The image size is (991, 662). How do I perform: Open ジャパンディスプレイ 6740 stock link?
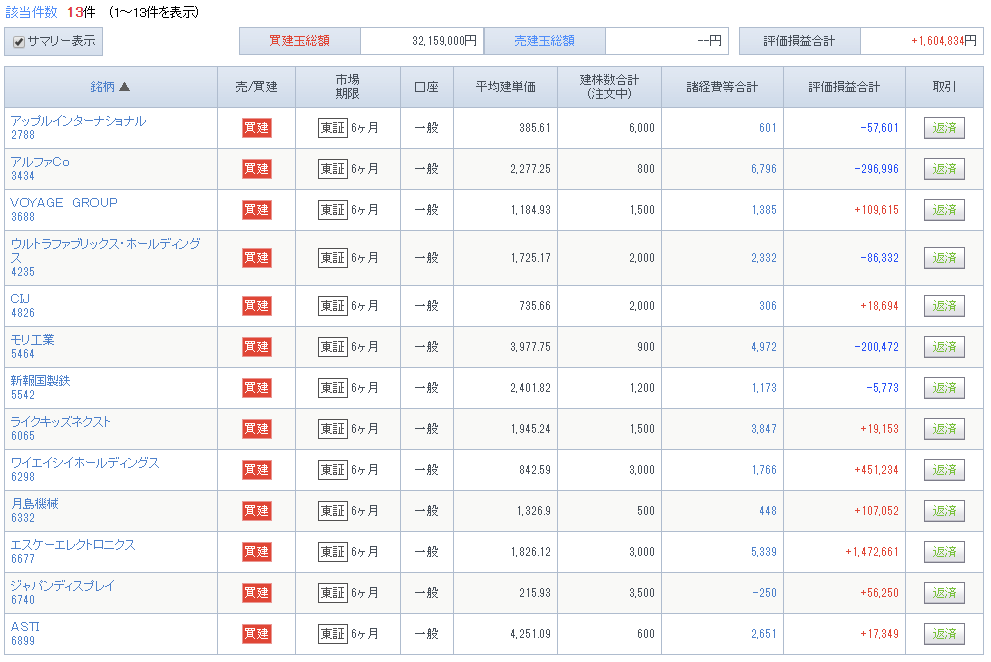click(63, 592)
